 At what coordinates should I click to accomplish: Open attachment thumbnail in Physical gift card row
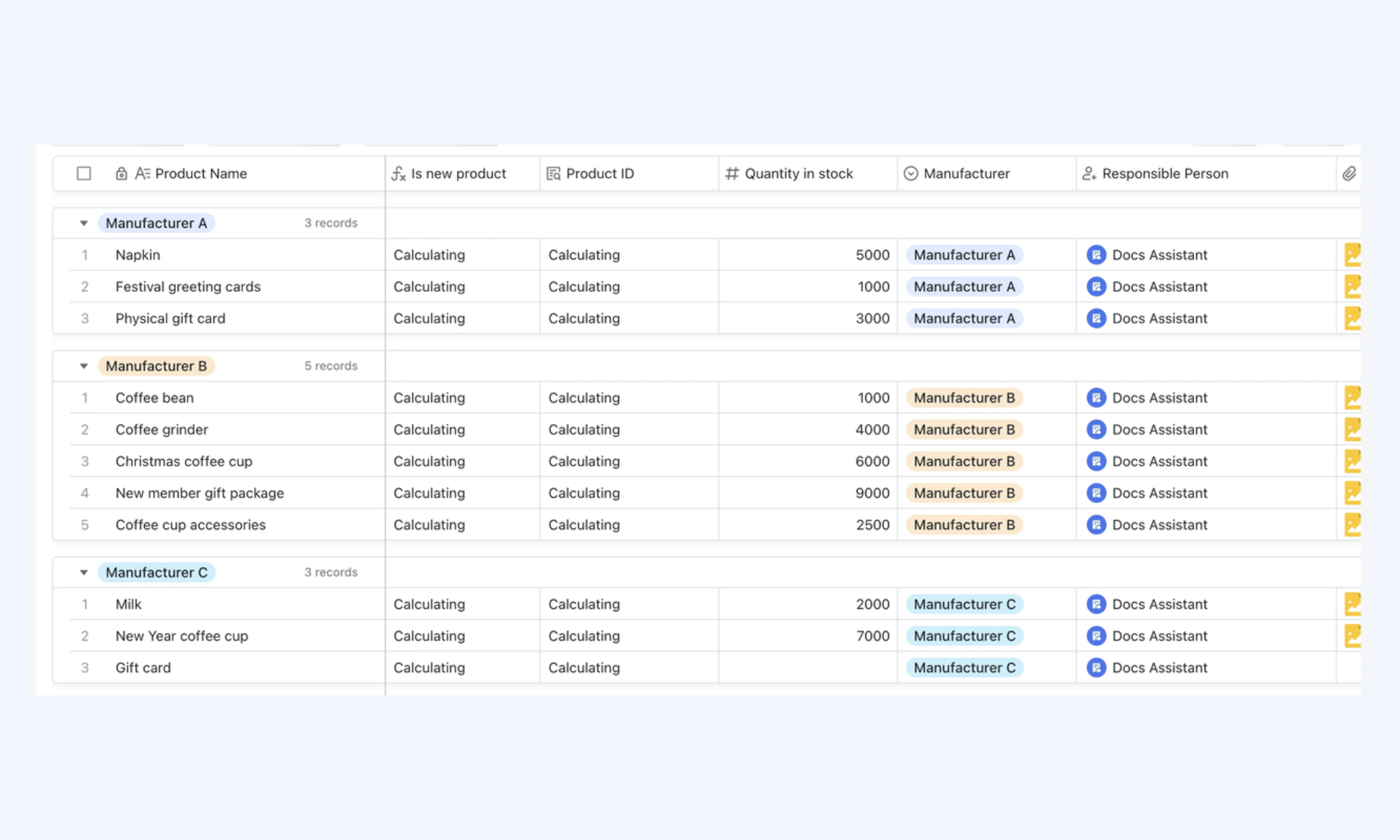[x=1352, y=318]
